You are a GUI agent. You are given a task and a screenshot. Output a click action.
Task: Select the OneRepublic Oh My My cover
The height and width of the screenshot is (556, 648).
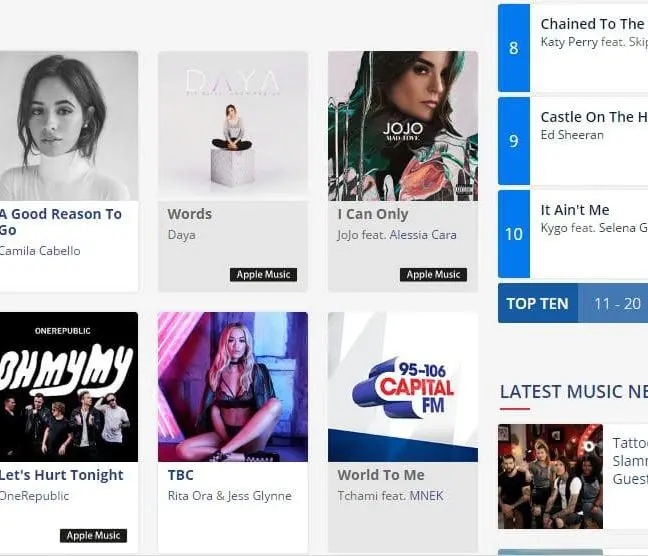(69, 387)
